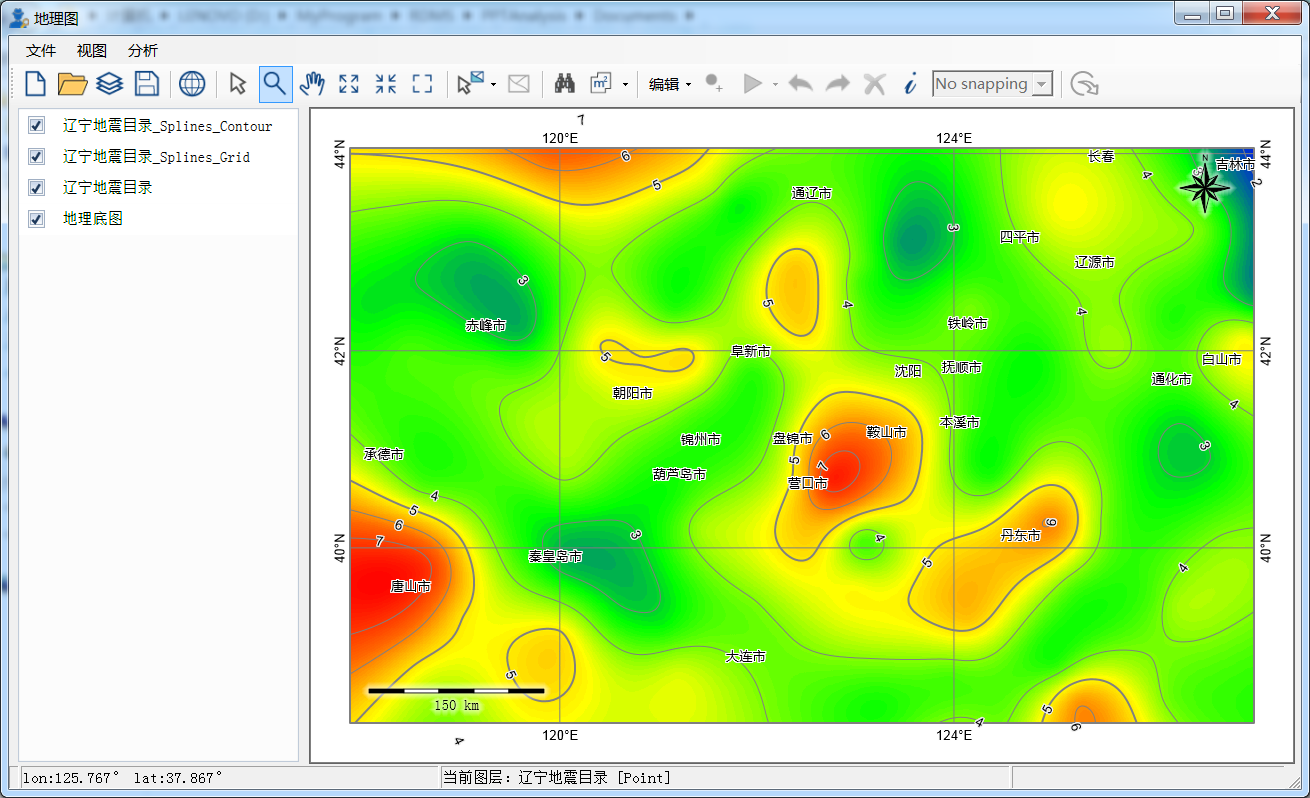The height and width of the screenshot is (798, 1310).
Task: Click the redo arrow icon
Action: [837, 84]
